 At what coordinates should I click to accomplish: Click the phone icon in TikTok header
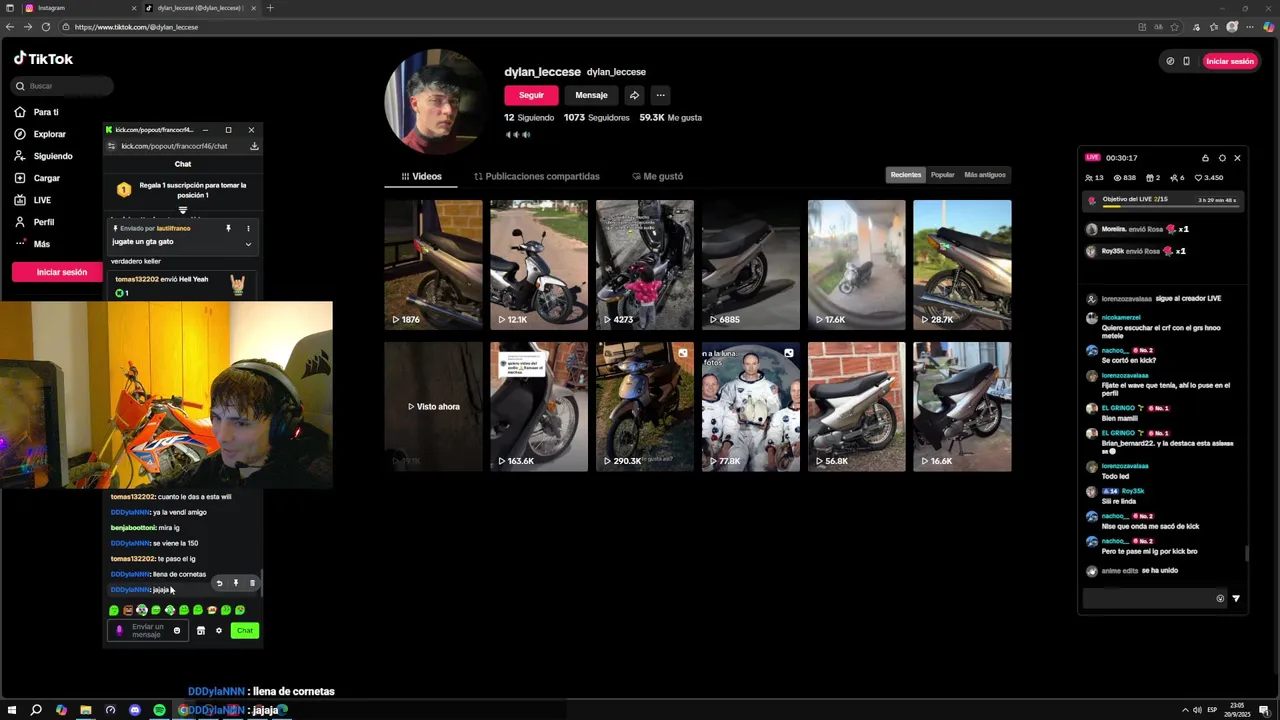(1186, 61)
